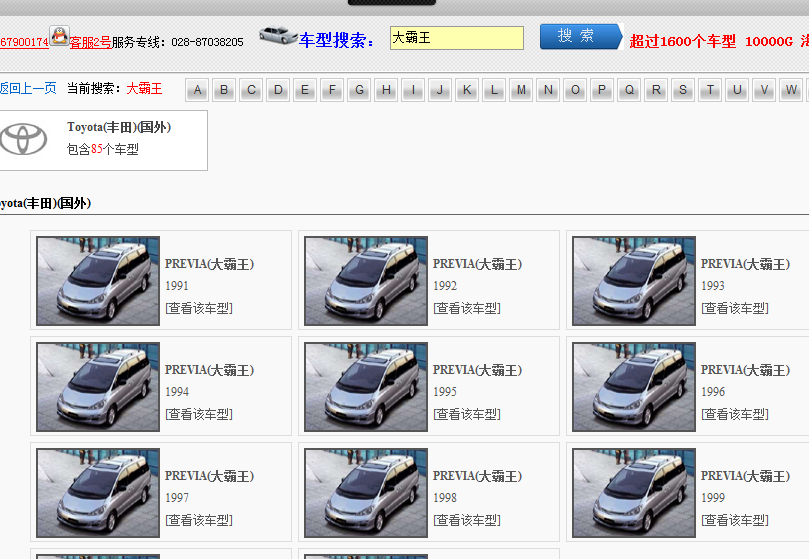
Task: Open the 客服2号 link
Action: coord(90,42)
